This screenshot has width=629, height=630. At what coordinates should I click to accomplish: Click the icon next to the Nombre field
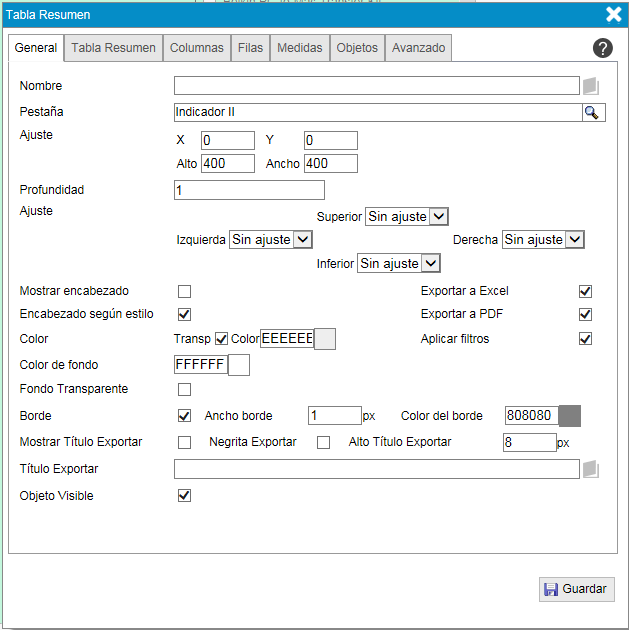[x=591, y=86]
